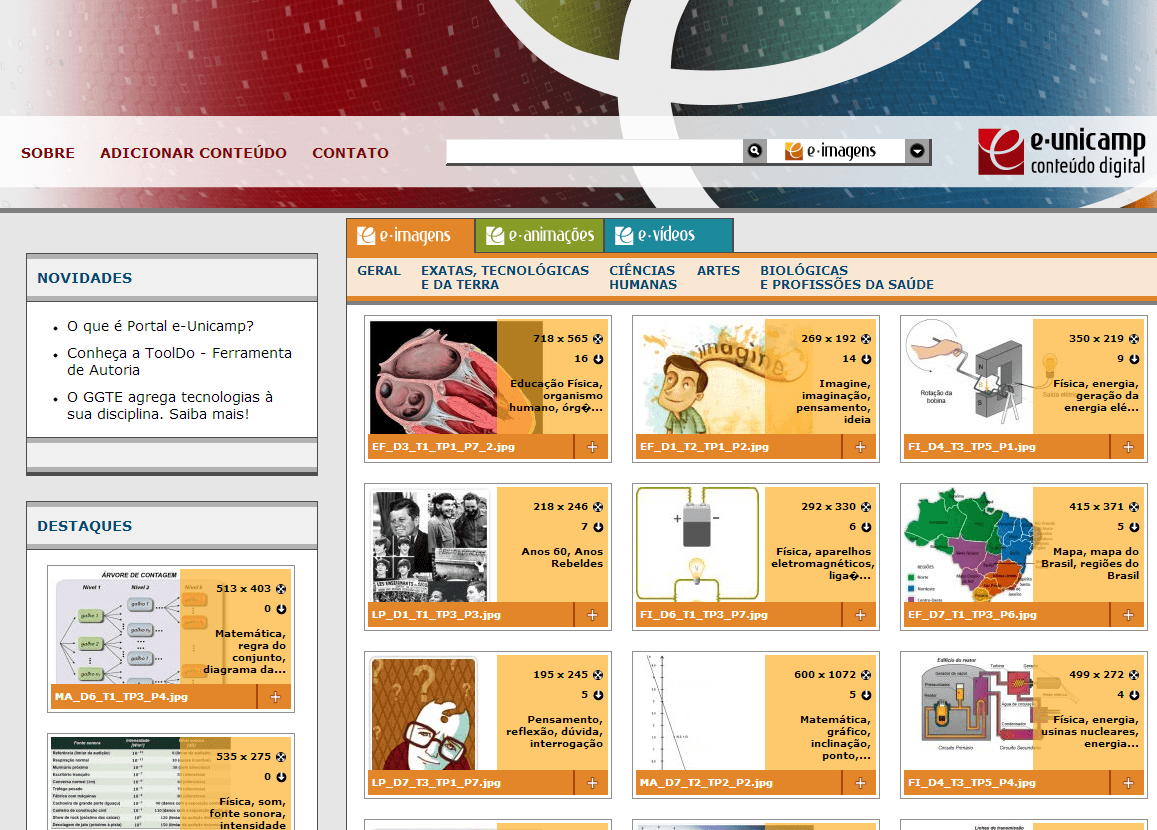Filter by GERAL category
This screenshot has width=1157, height=830.
(379, 271)
